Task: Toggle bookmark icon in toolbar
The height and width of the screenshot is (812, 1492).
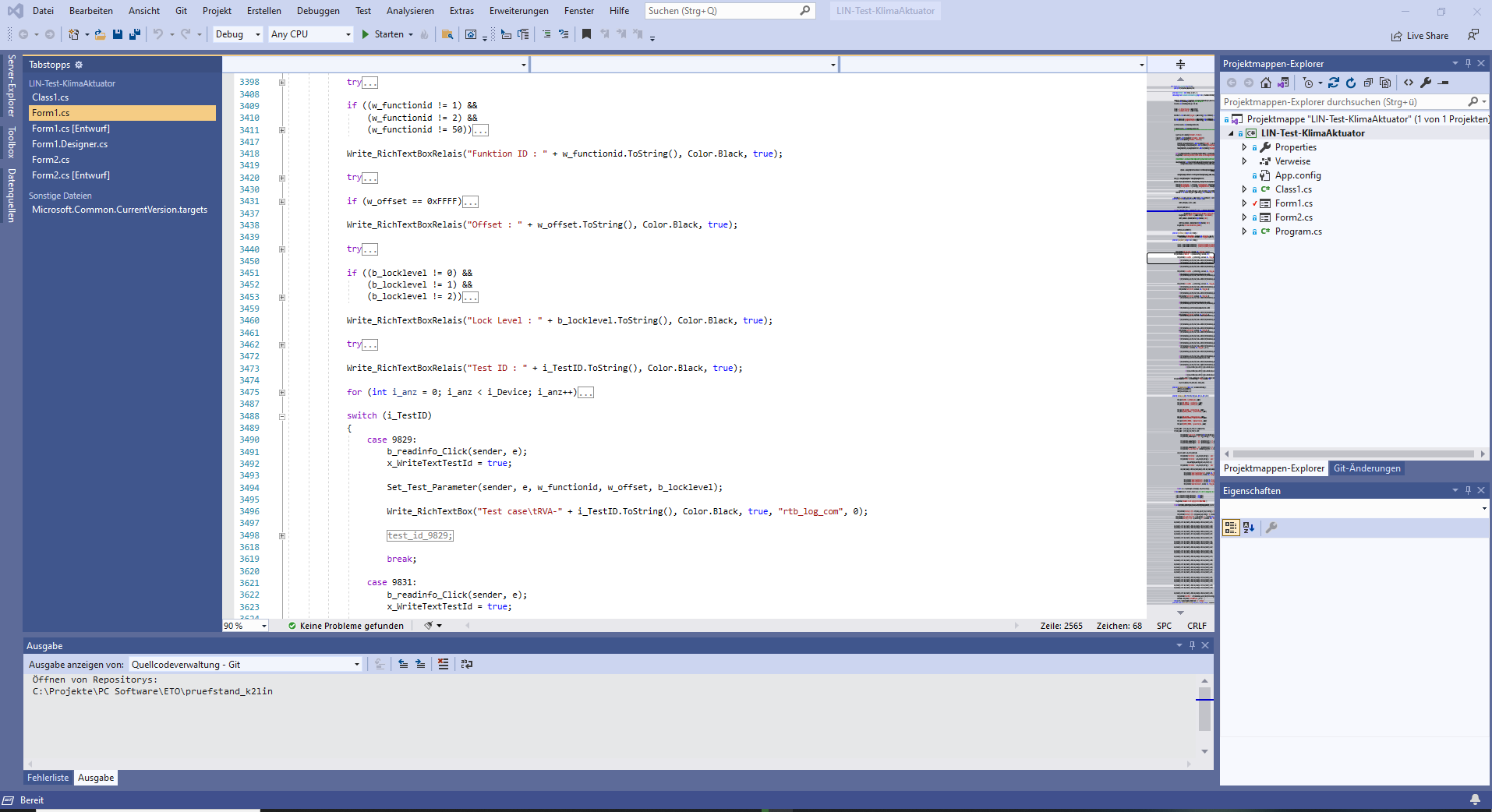Action: [x=586, y=34]
